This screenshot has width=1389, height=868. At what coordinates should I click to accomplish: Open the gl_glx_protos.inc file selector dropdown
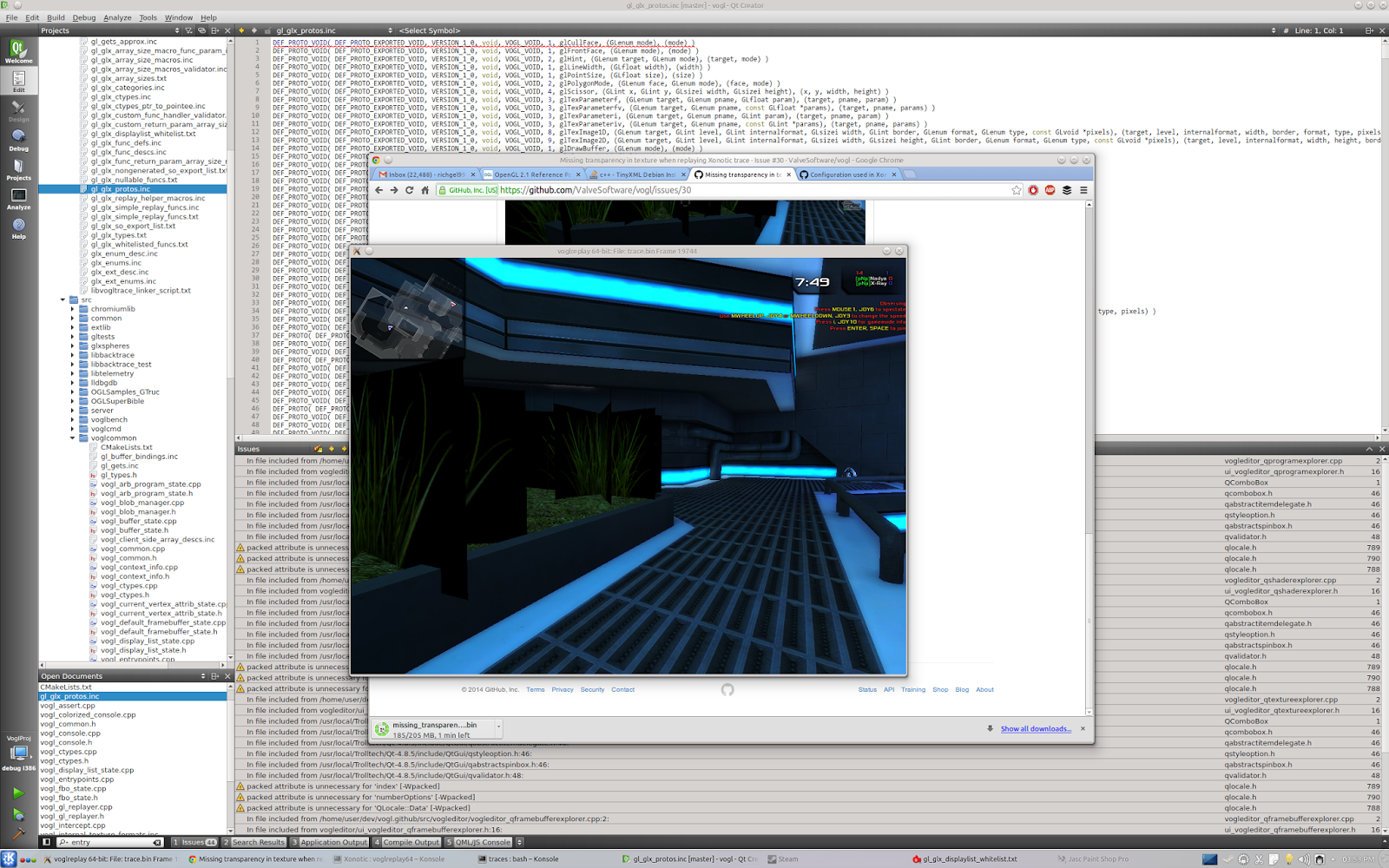334,30
